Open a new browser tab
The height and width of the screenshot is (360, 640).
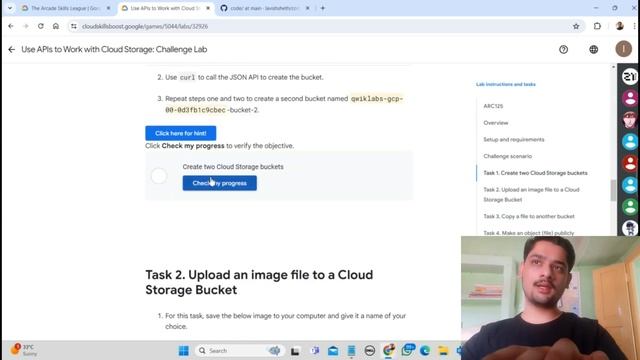coord(322,8)
